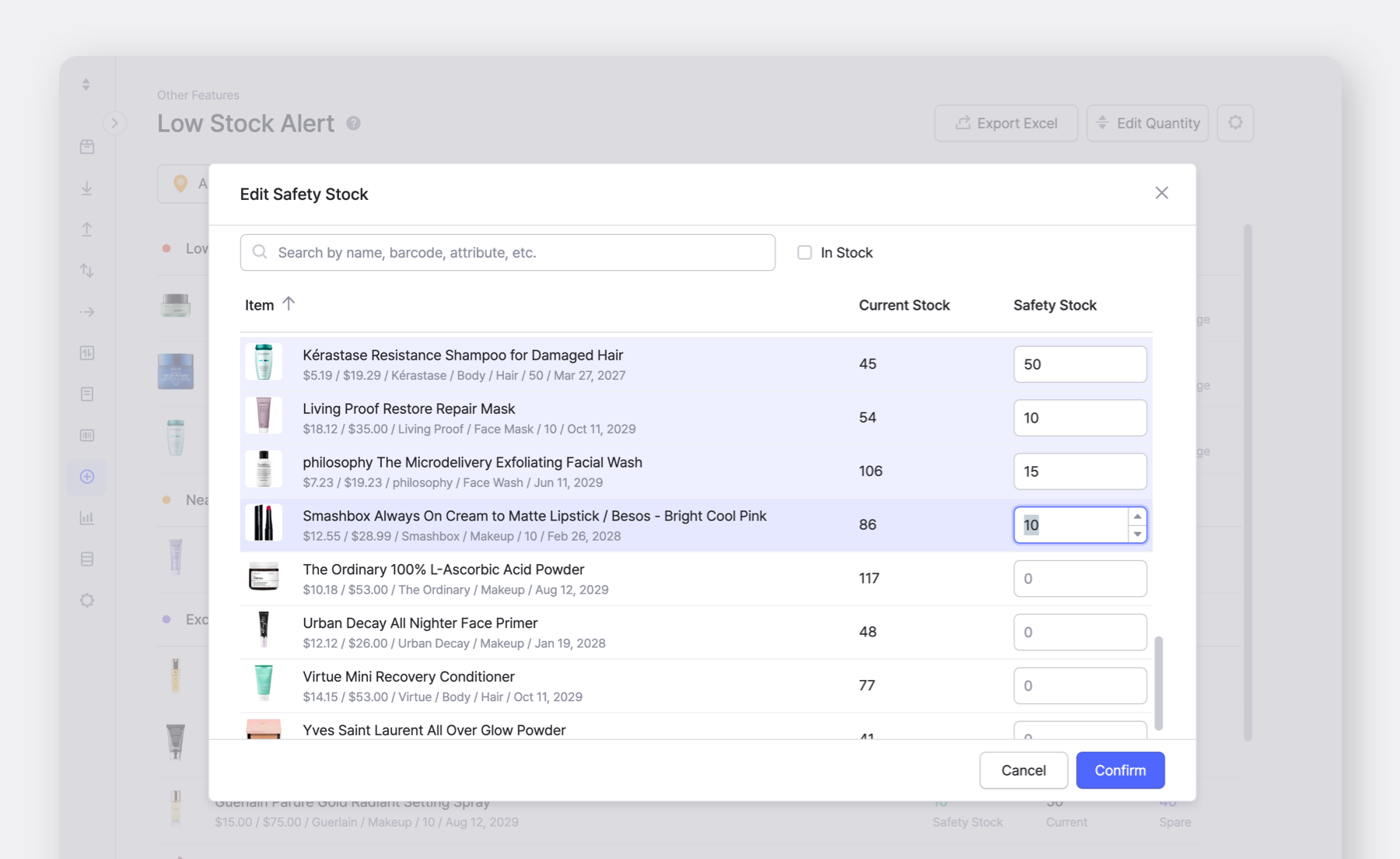The image size is (1400, 859).
Task: Confirm the safety stock changes
Action: [1120, 770]
